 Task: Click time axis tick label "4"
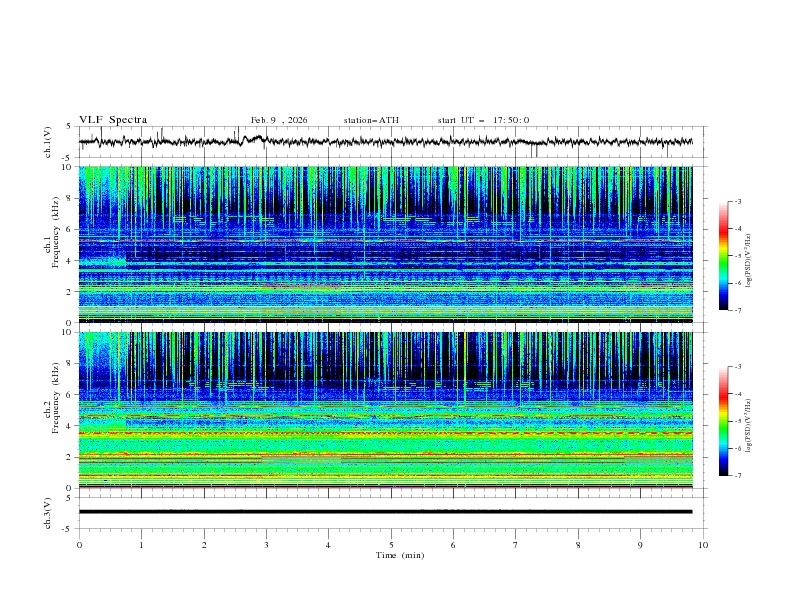point(329,545)
